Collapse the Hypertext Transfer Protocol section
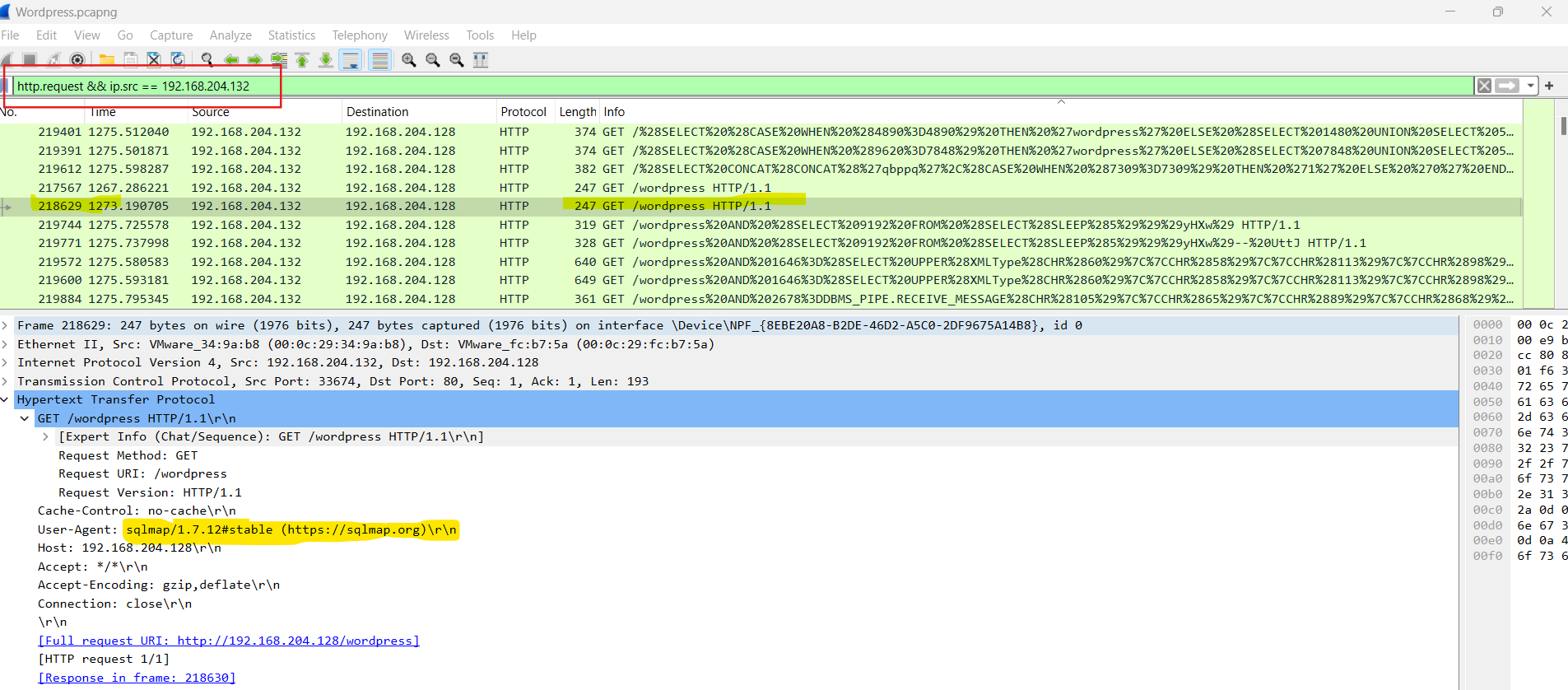 tap(5, 399)
